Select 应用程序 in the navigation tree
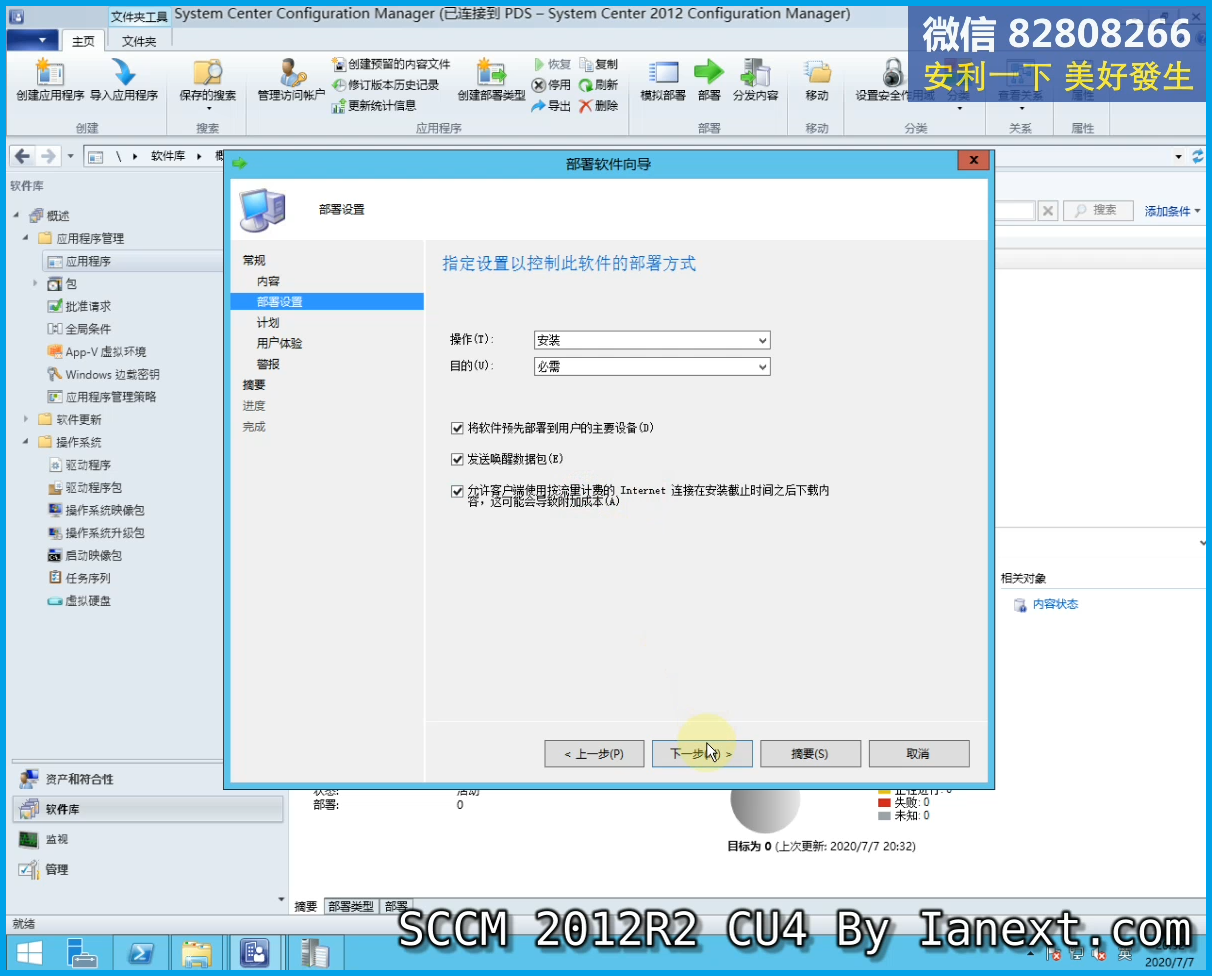This screenshot has width=1212, height=976. pos(88,261)
